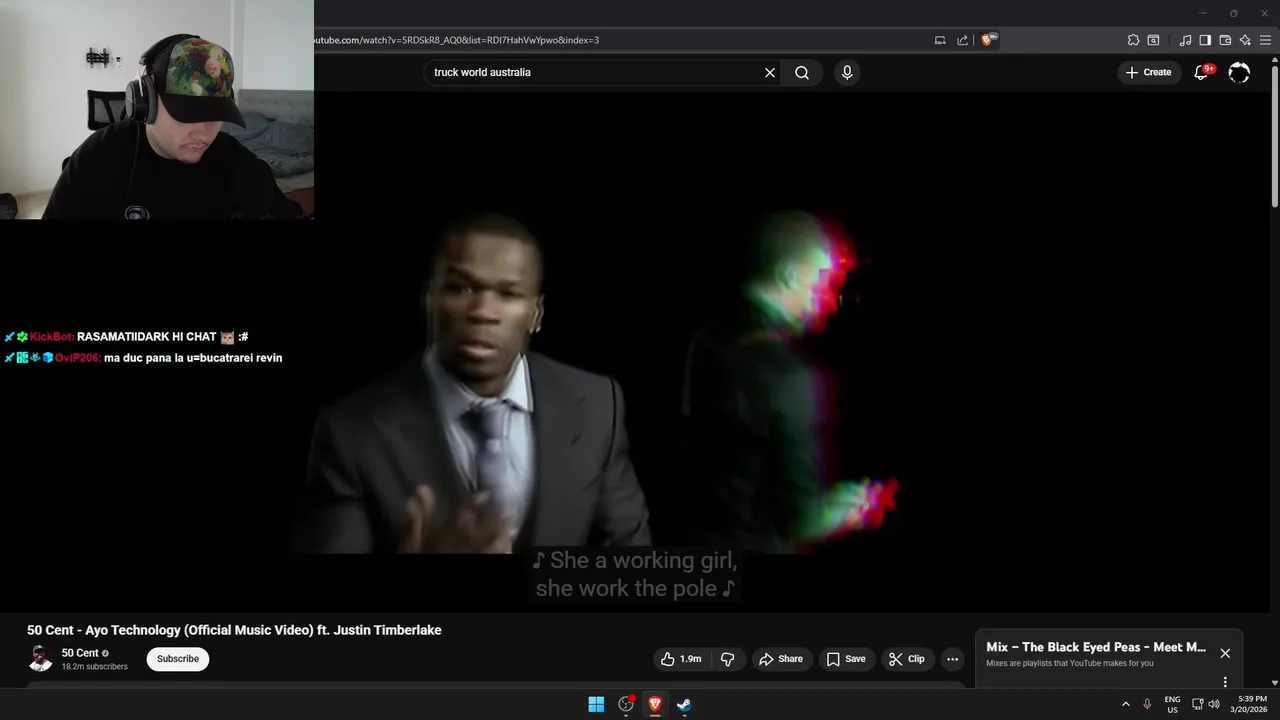The image size is (1280, 720).
Task: Click the OviP206 chat message
Action: tap(143, 358)
